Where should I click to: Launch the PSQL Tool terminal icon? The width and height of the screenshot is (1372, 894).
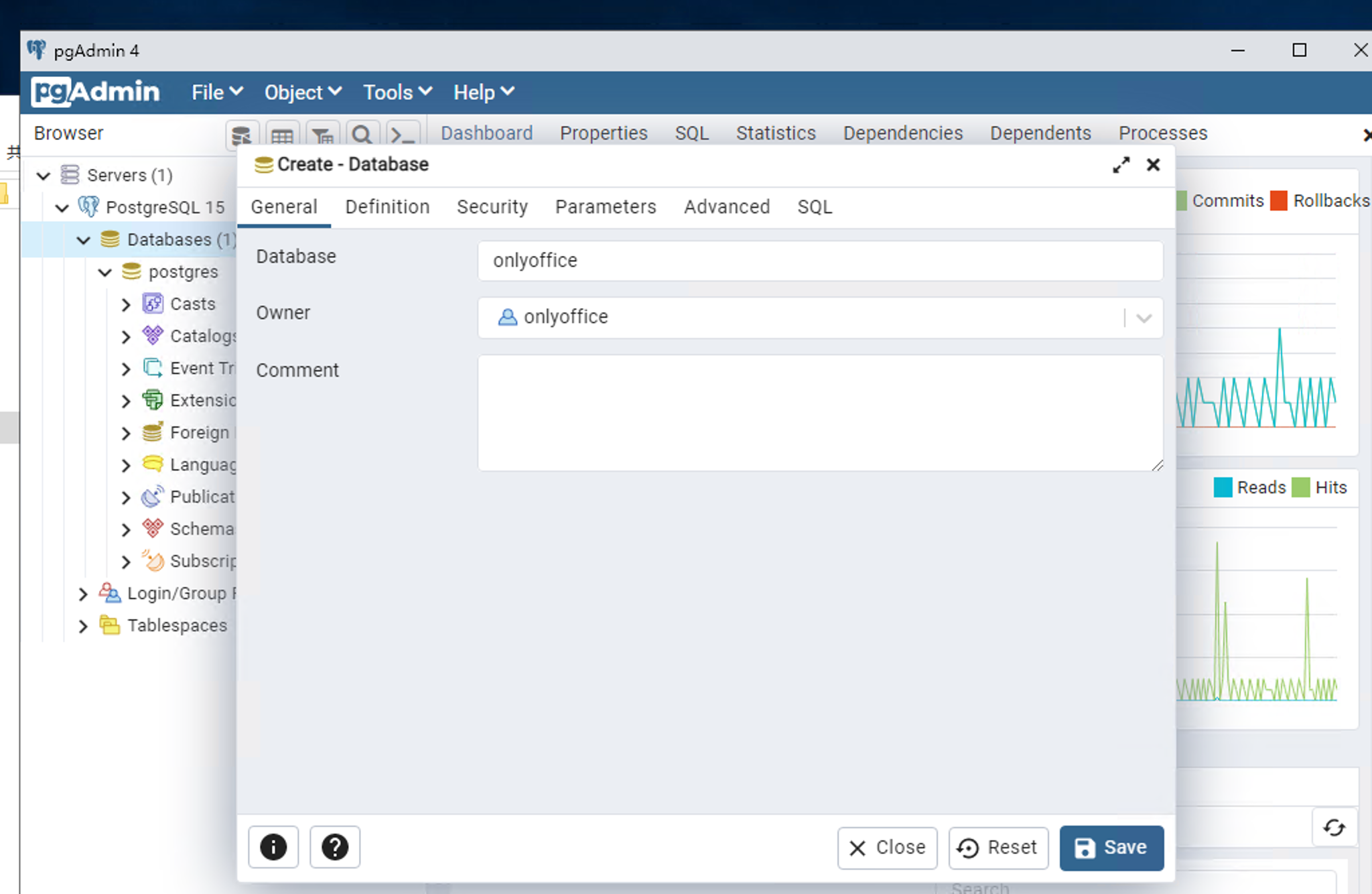[x=403, y=135]
